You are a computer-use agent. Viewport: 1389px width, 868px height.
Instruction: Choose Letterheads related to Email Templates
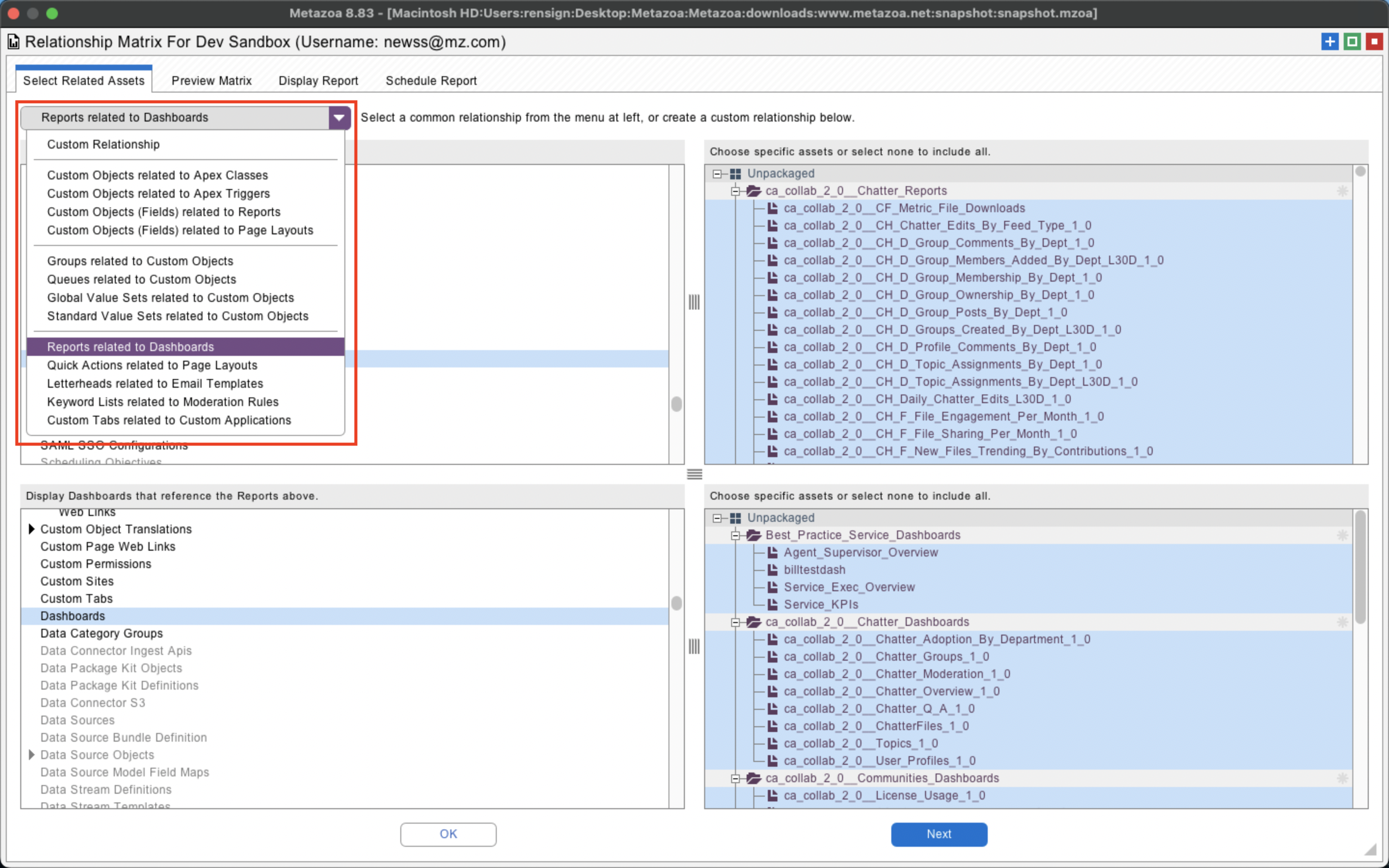click(185, 384)
